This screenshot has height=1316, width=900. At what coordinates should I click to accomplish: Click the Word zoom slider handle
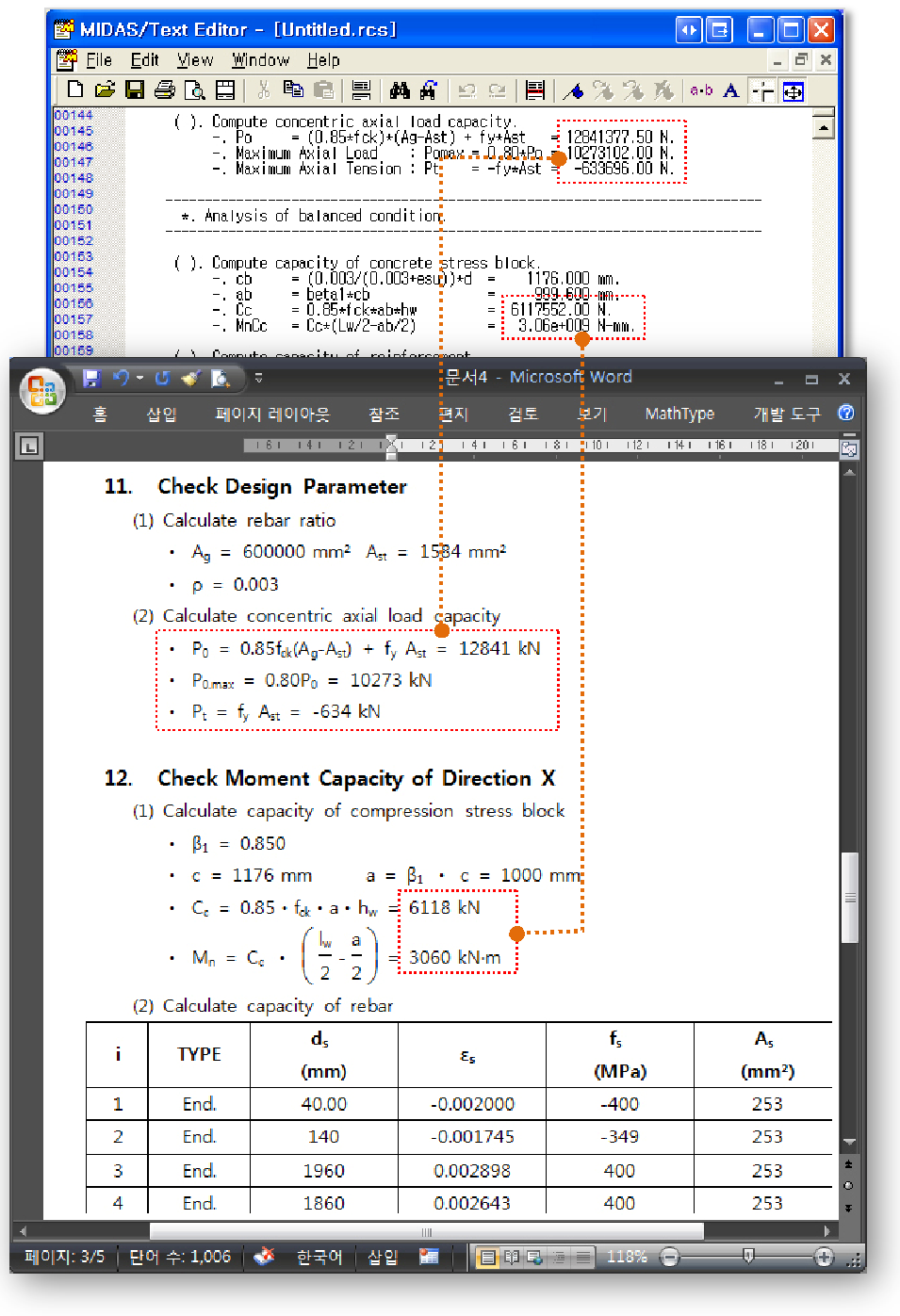click(x=747, y=1256)
